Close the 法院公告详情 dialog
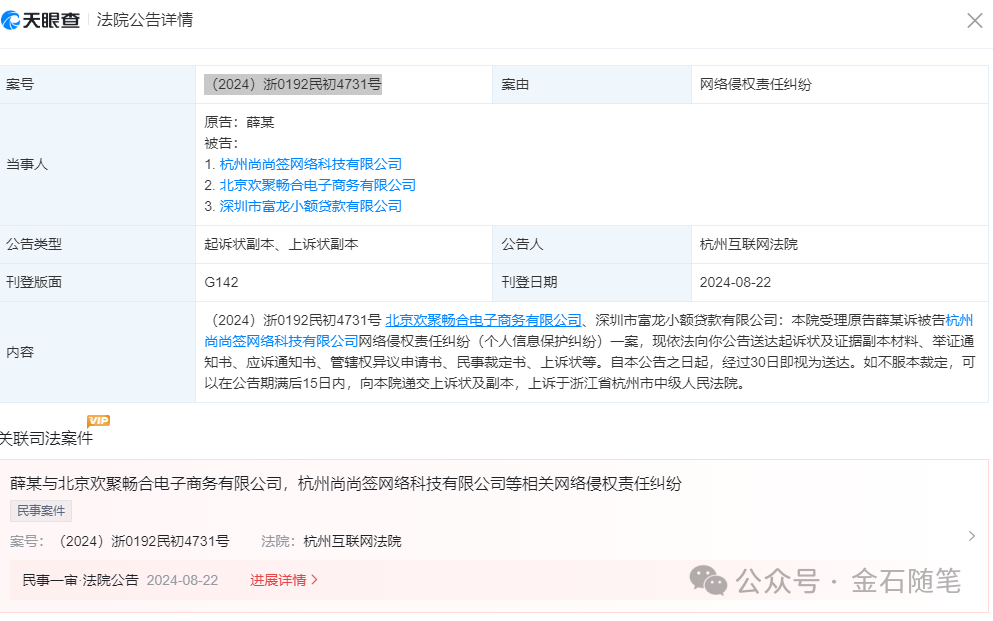 975,21
